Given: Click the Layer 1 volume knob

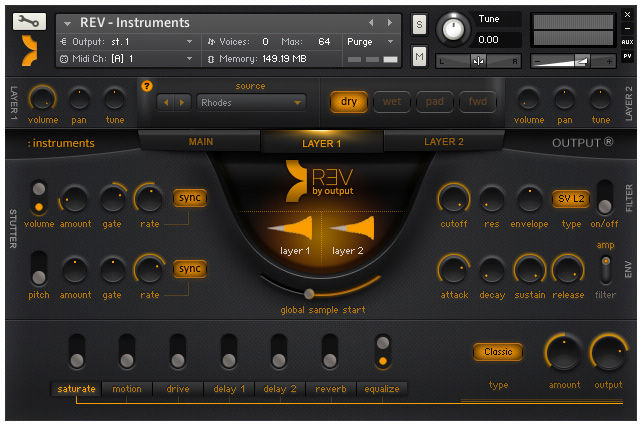Looking at the screenshot, I should [x=42, y=99].
